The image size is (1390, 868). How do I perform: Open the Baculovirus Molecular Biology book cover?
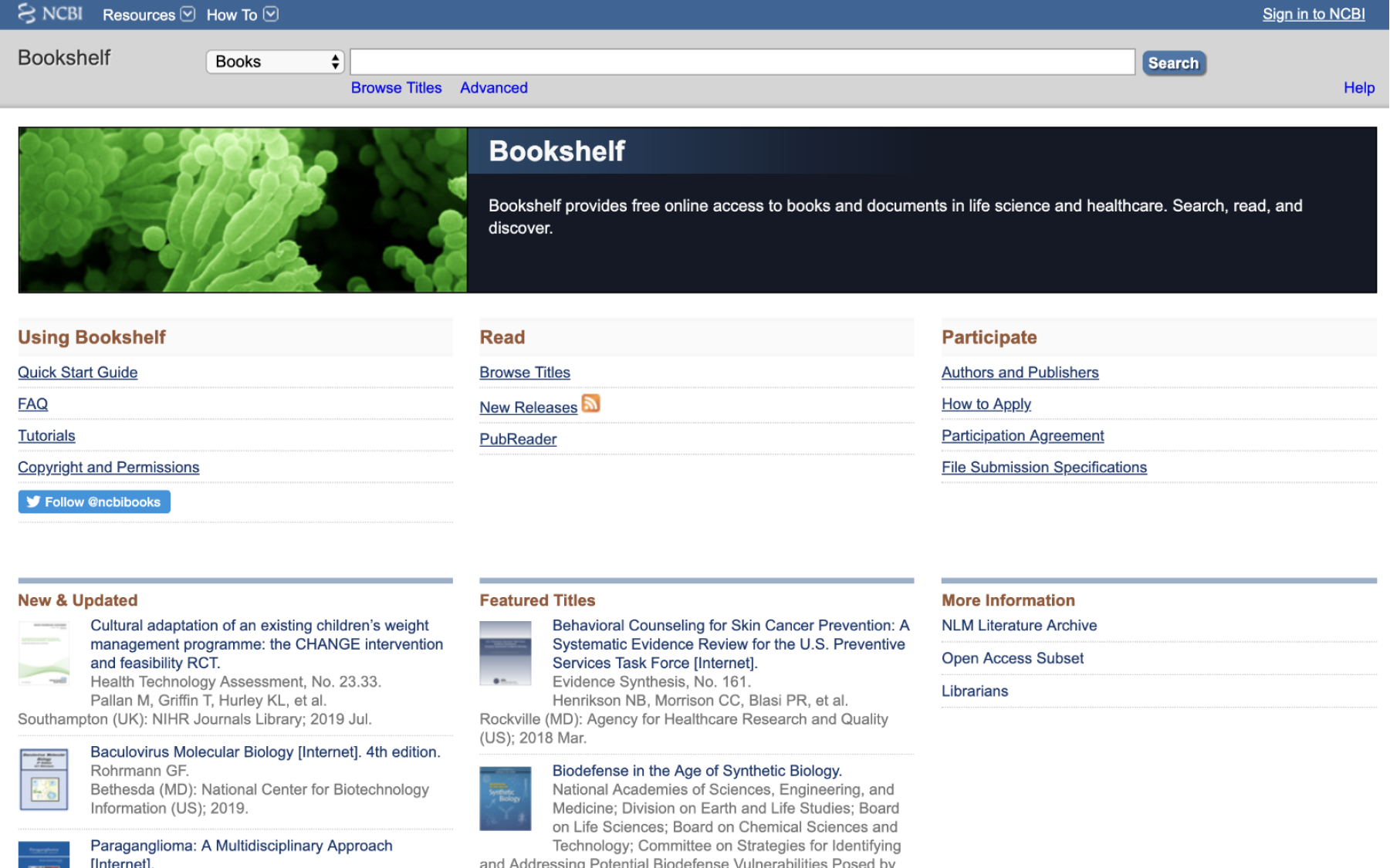[44, 779]
